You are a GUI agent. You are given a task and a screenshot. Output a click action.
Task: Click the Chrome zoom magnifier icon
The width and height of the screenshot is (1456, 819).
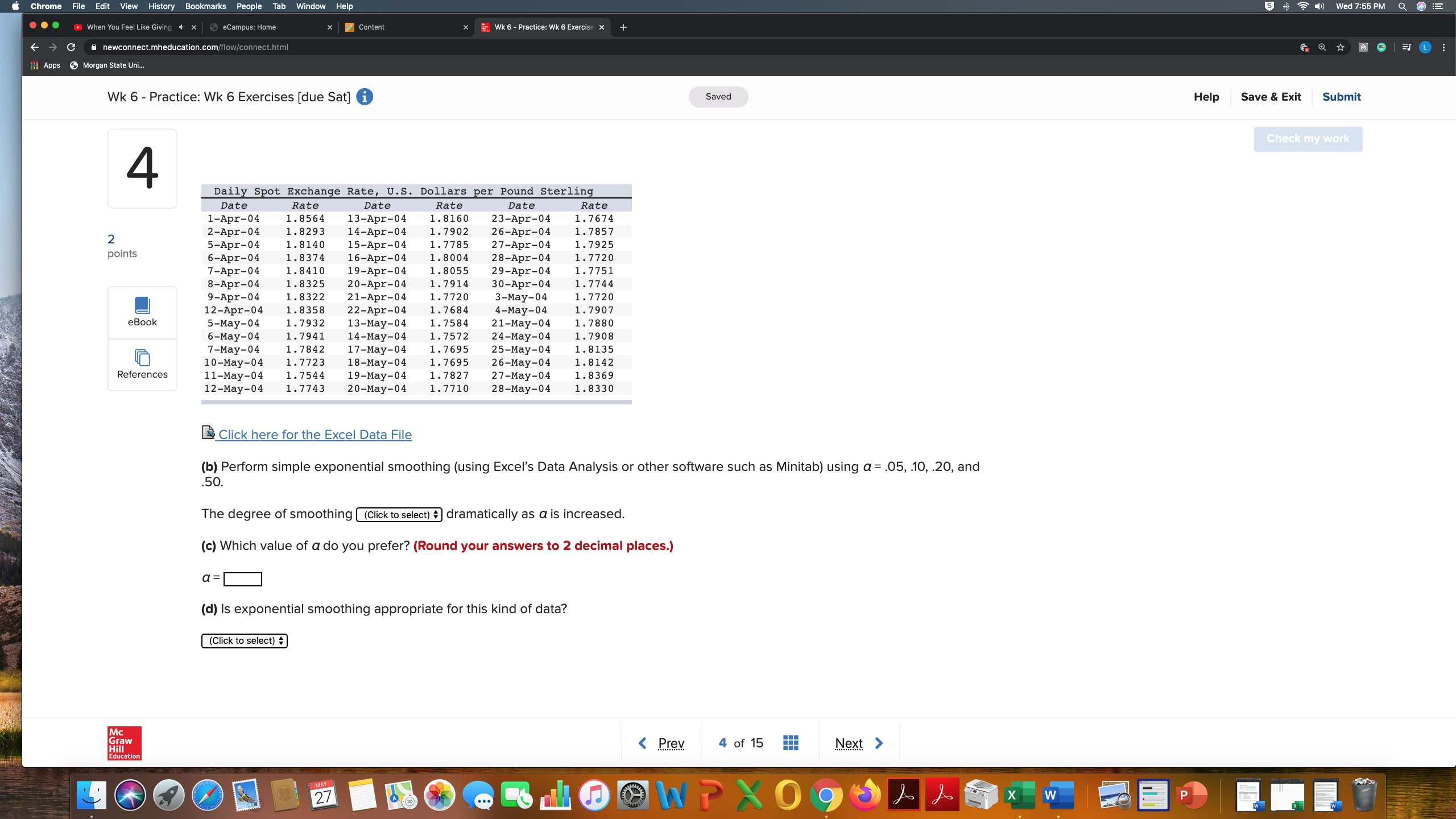[1322, 47]
